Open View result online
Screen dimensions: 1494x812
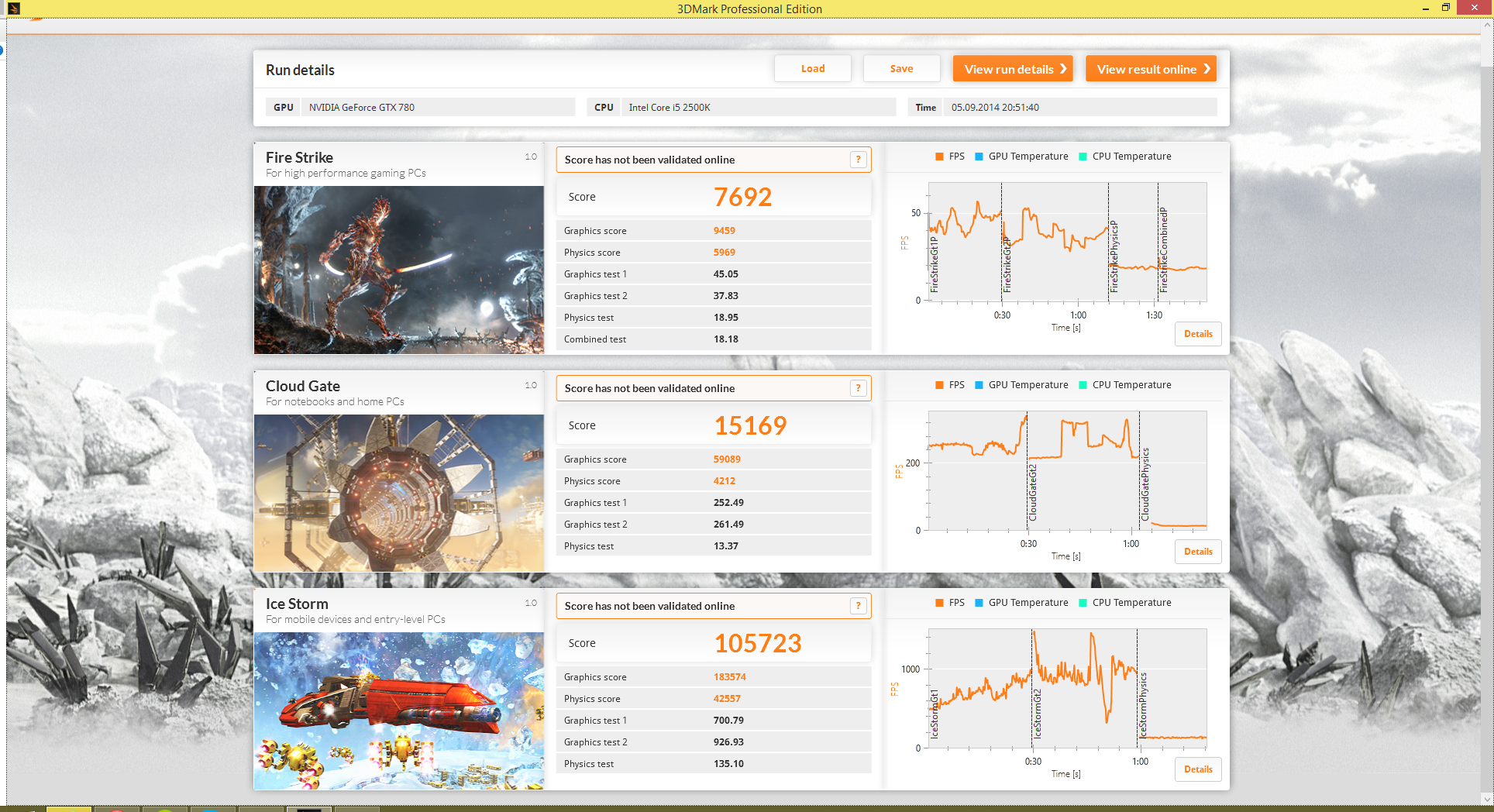[1151, 68]
